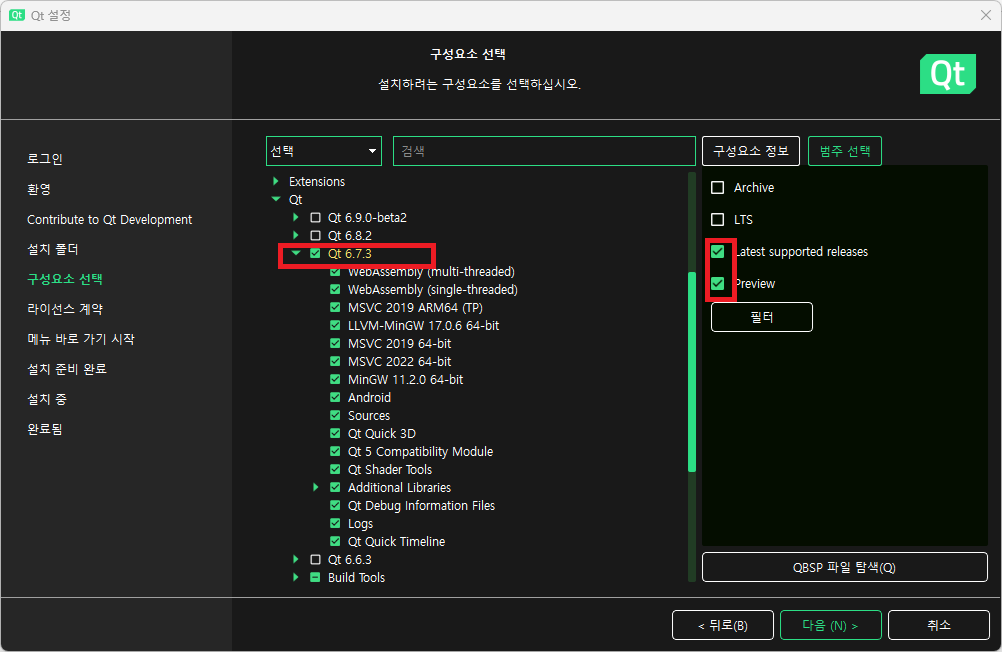The width and height of the screenshot is (1002, 652).
Task: Select the 설치 중 step
Action: 47,400
